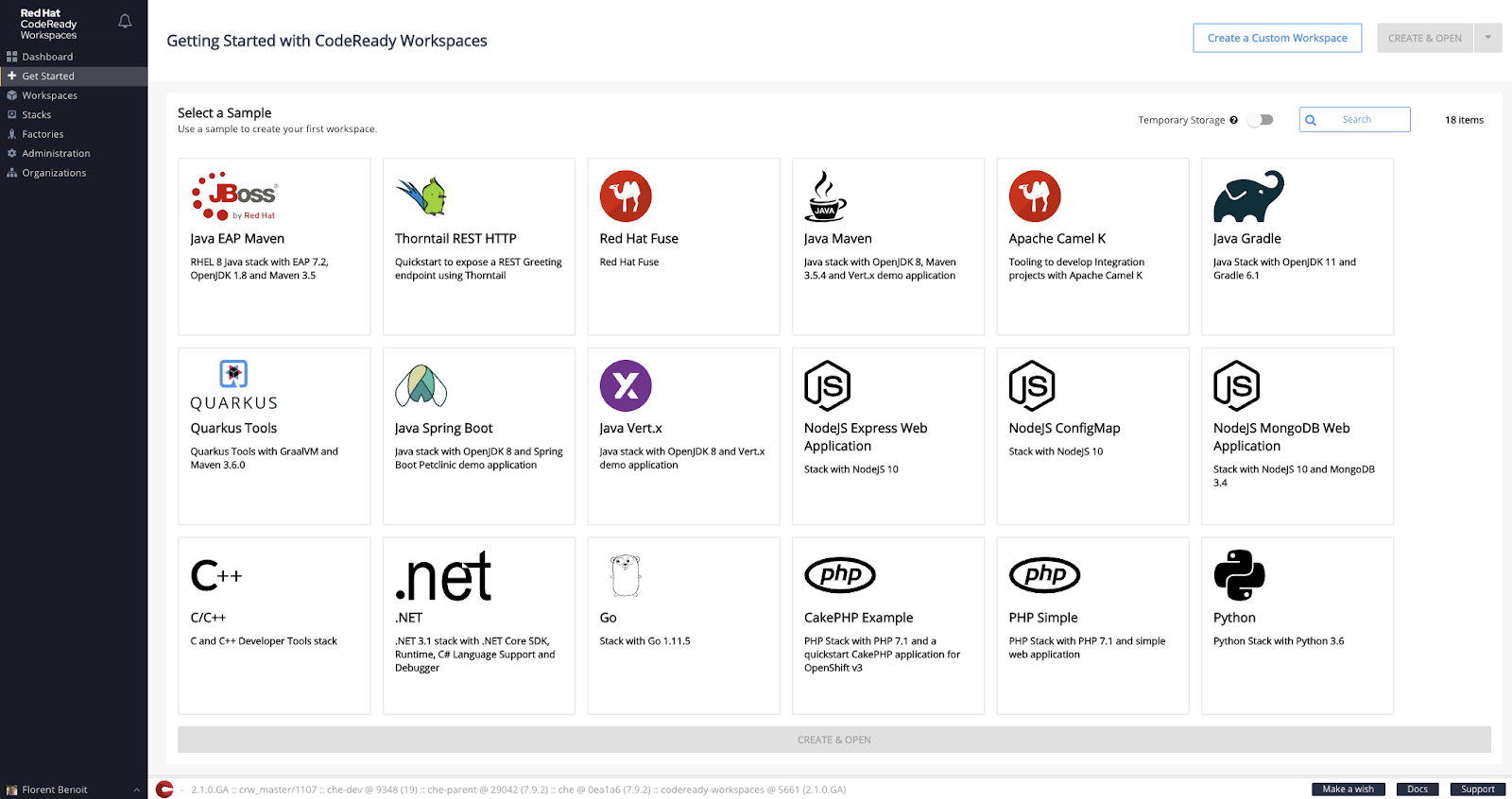Open the Docs link in footer
Viewport: 1512px width, 799px height.
(x=1417, y=790)
